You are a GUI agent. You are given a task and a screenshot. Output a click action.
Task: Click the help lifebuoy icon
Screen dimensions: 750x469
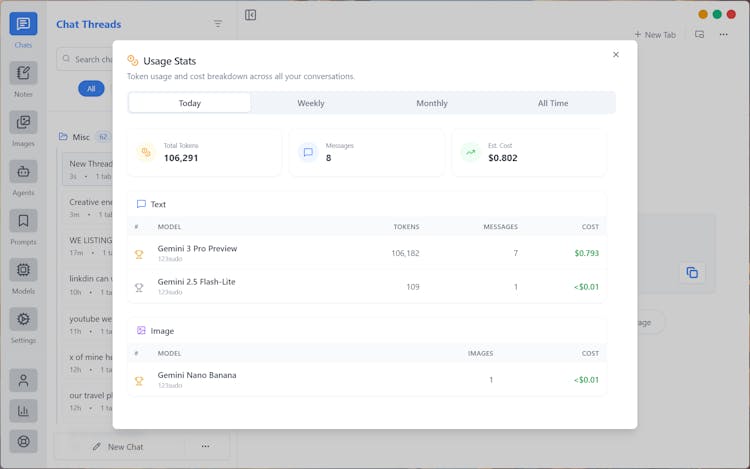tap(23, 441)
